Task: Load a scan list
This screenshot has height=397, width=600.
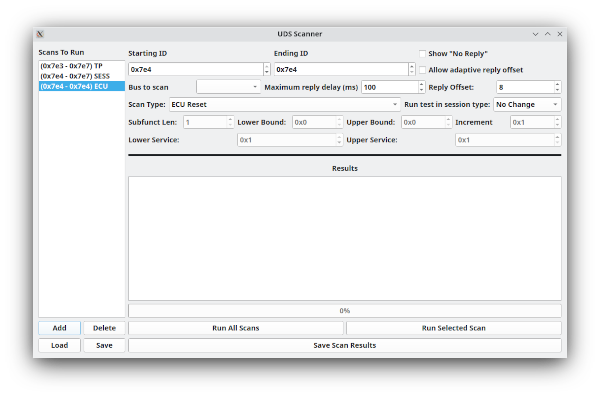Action: pos(59,345)
